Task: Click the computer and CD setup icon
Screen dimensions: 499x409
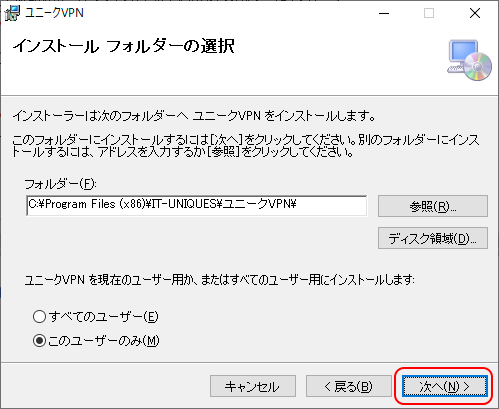Action: 469,60
